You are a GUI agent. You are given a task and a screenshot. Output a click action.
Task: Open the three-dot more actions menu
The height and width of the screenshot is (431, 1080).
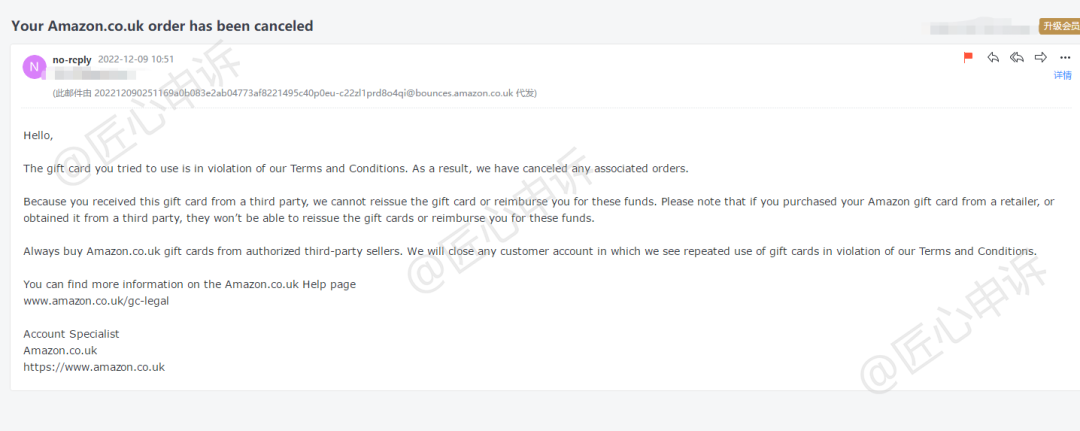tap(1065, 58)
